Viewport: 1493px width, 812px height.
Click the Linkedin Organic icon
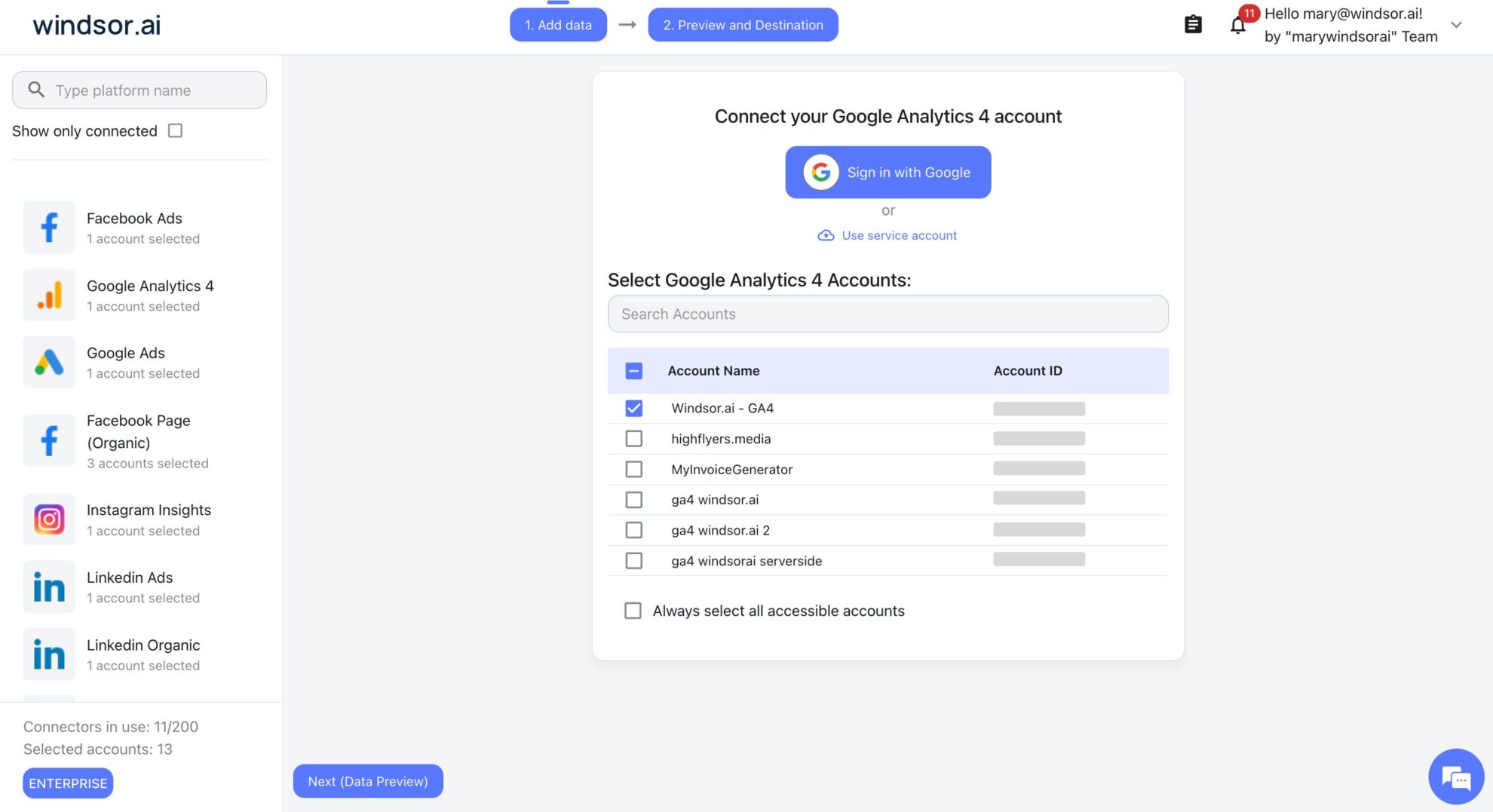(x=49, y=654)
